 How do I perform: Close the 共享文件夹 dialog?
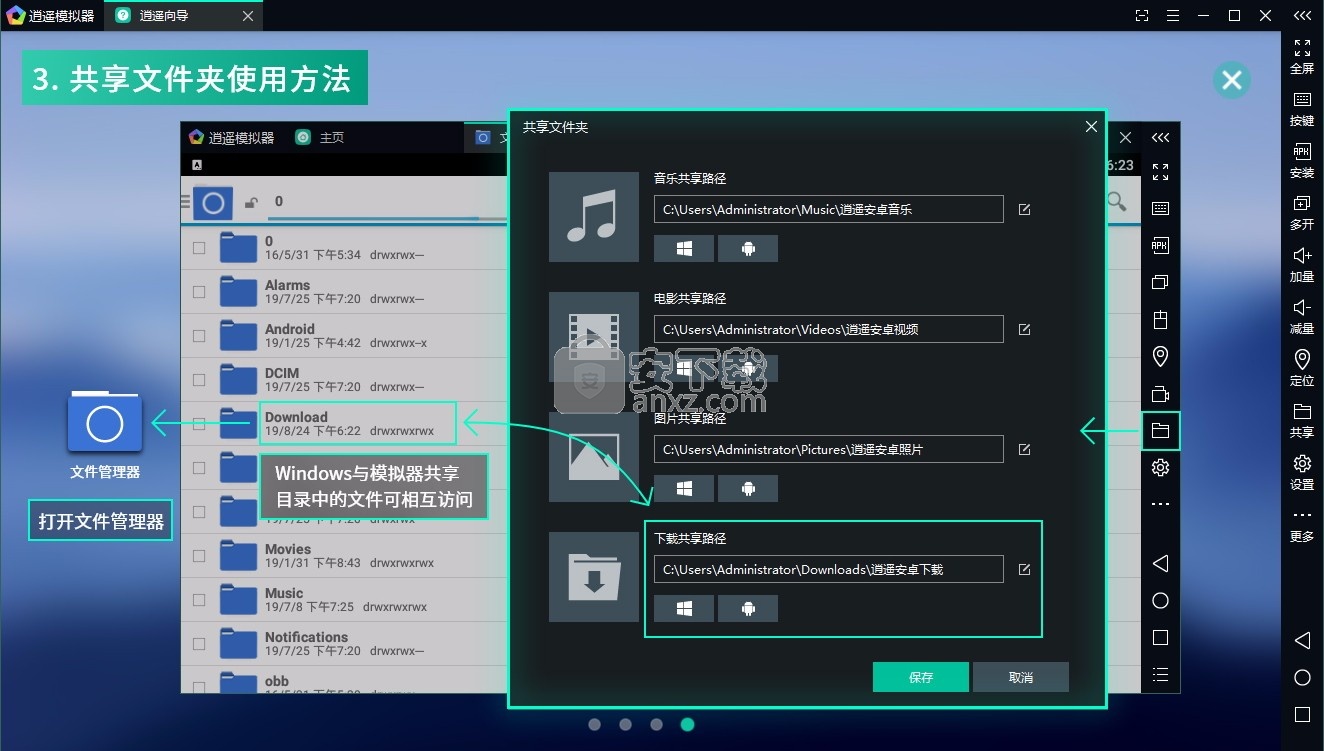[x=1091, y=127]
